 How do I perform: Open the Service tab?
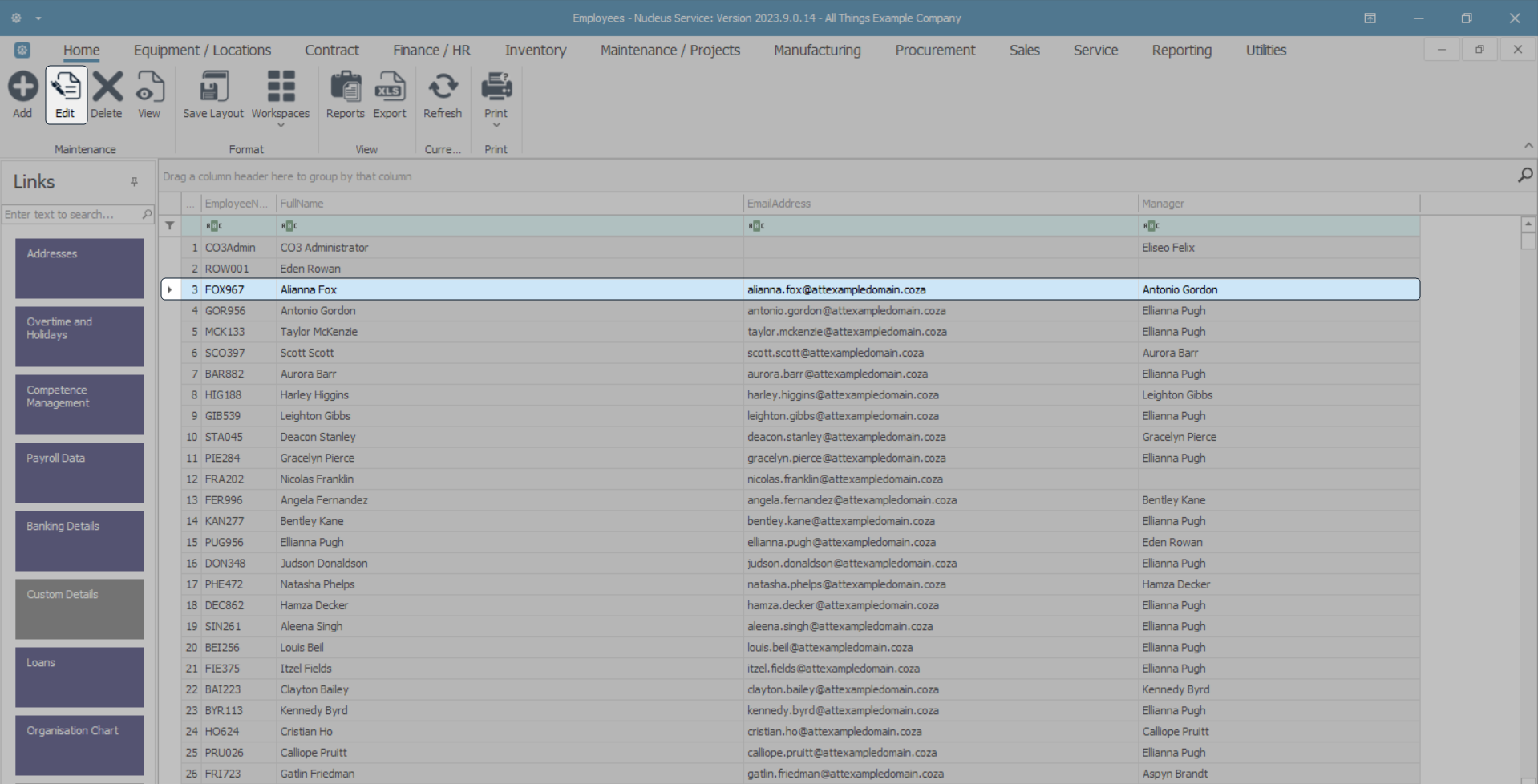(x=1095, y=50)
